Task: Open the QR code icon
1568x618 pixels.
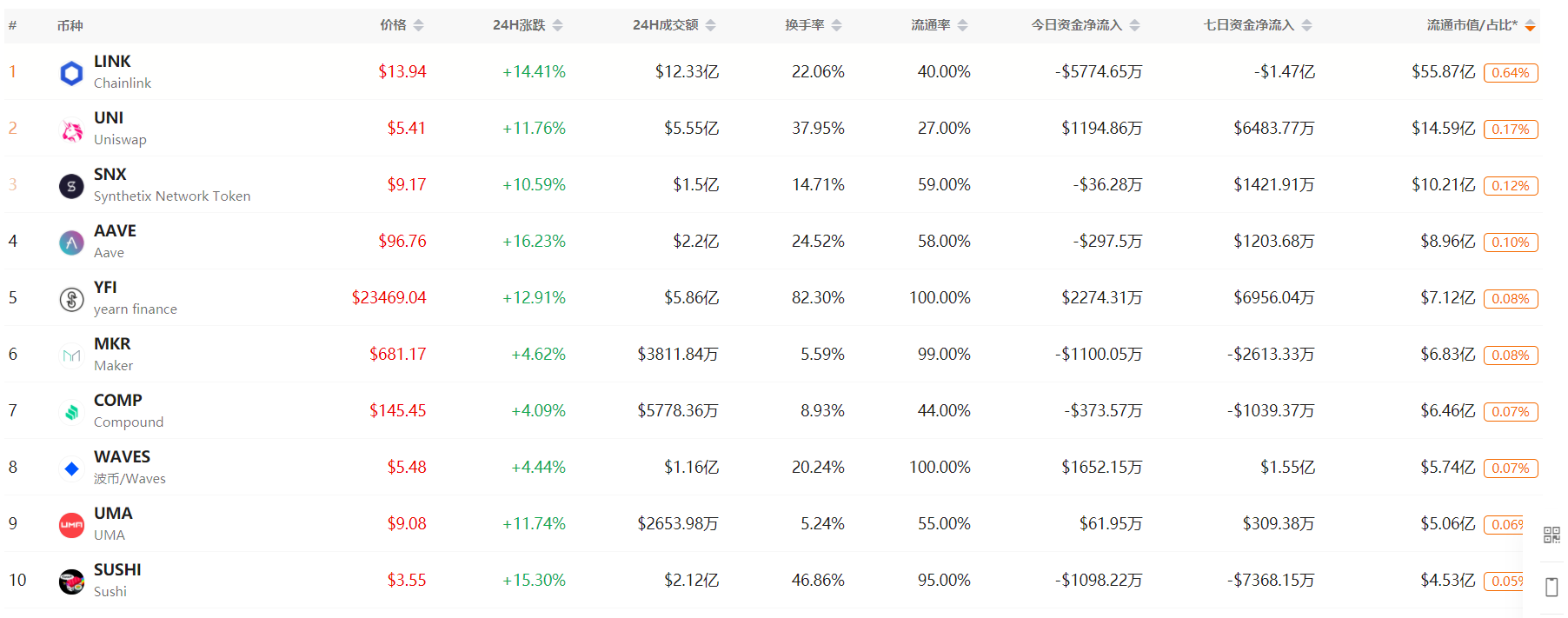Action: (1551, 535)
